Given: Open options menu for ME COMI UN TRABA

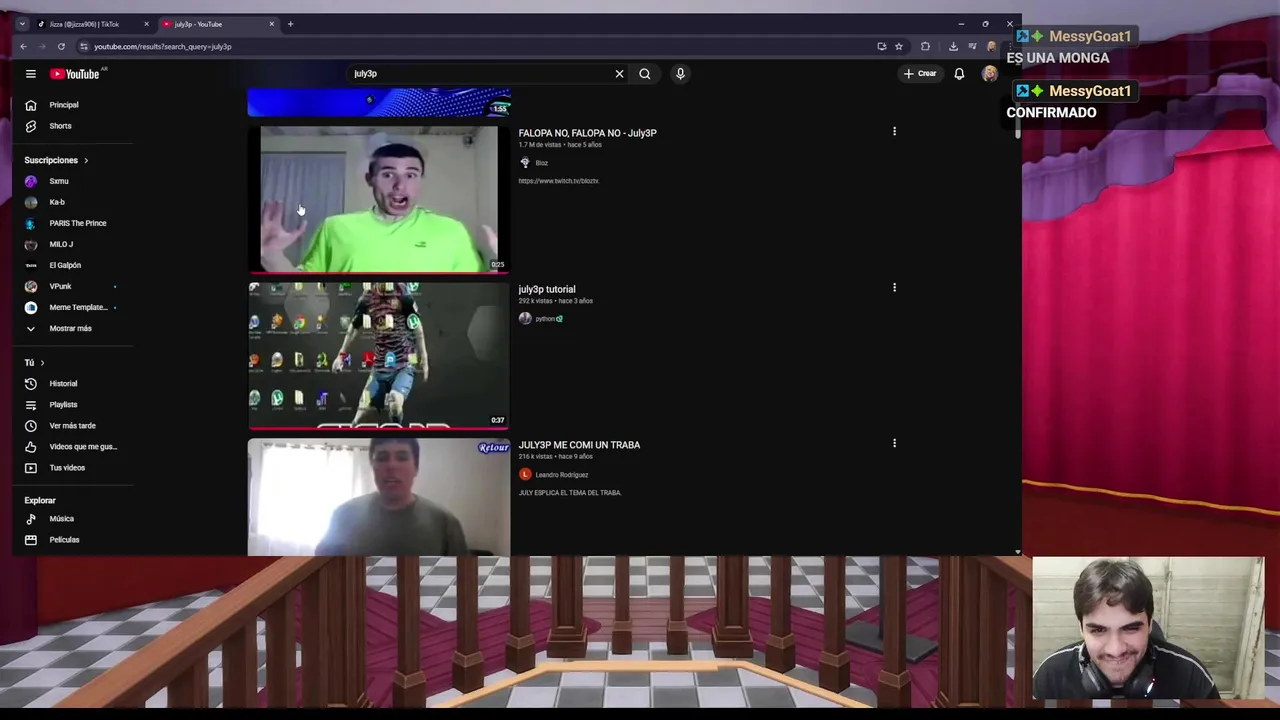Looking at the screenshot, I should pyautogui.click(x=894, y=443).
